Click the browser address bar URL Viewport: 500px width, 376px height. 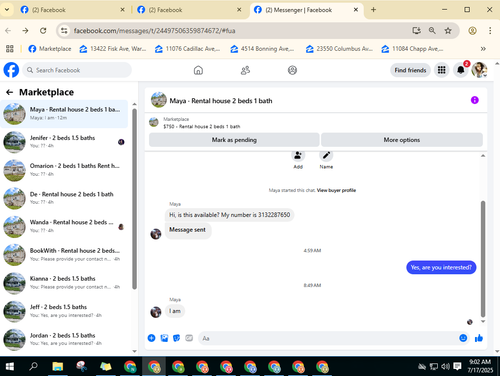(x=154, y=31)
